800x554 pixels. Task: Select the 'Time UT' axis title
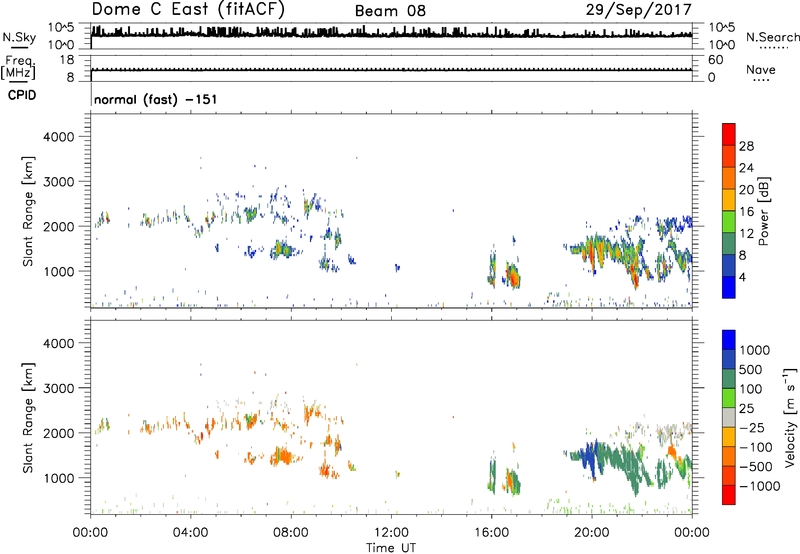point(391,548)
